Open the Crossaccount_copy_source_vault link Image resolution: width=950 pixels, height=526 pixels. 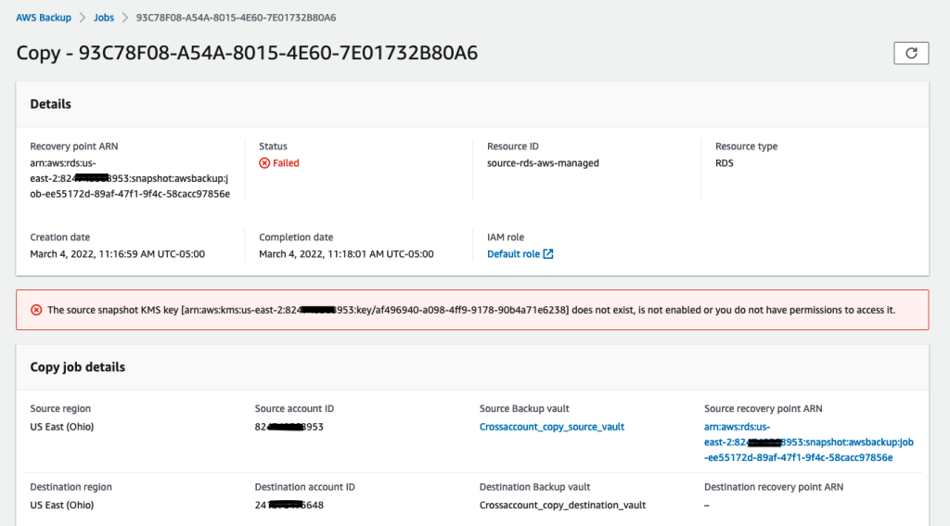[x=551, y=427]
